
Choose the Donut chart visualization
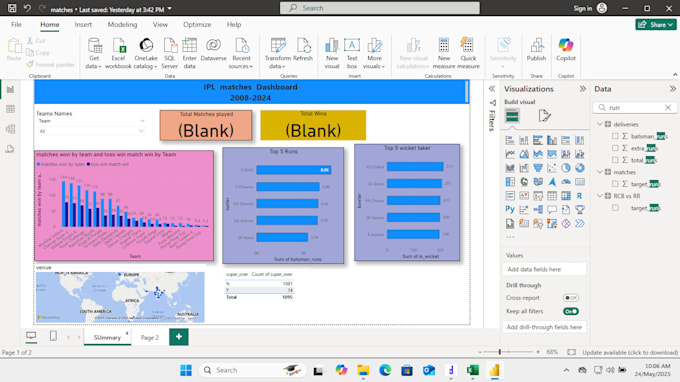[x=579, y=168]
